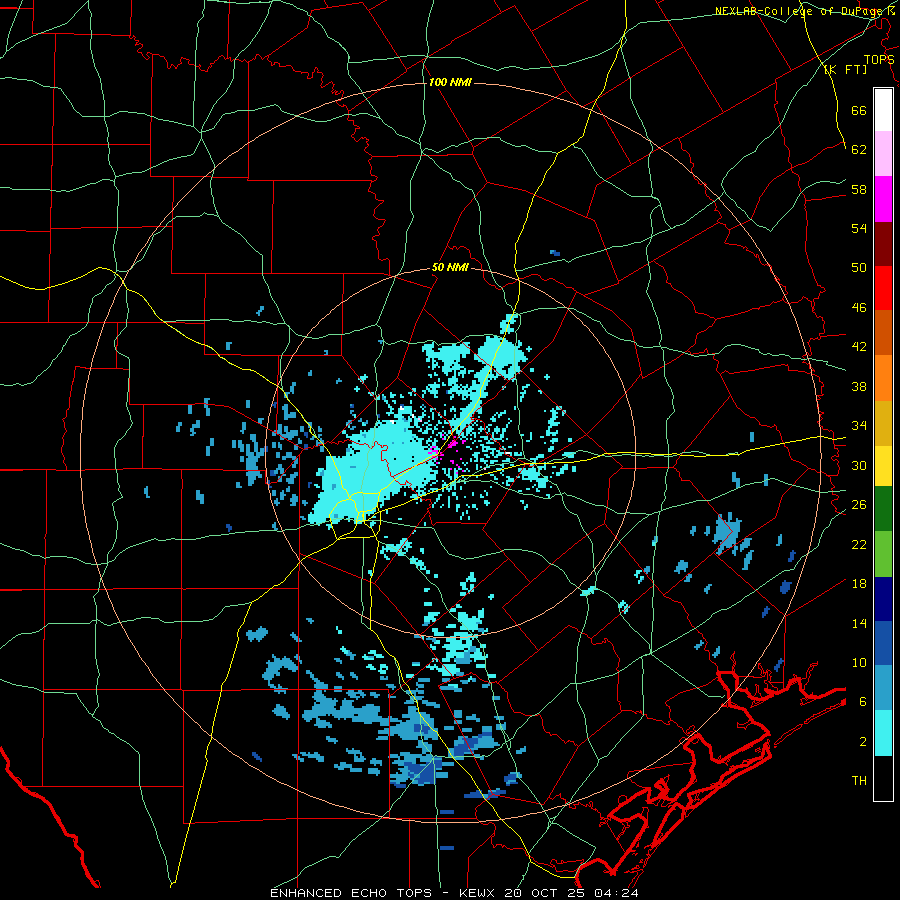Screen dimensions: 900x900
Task: Click the 34 legend scale value
Action: (859, 426)
